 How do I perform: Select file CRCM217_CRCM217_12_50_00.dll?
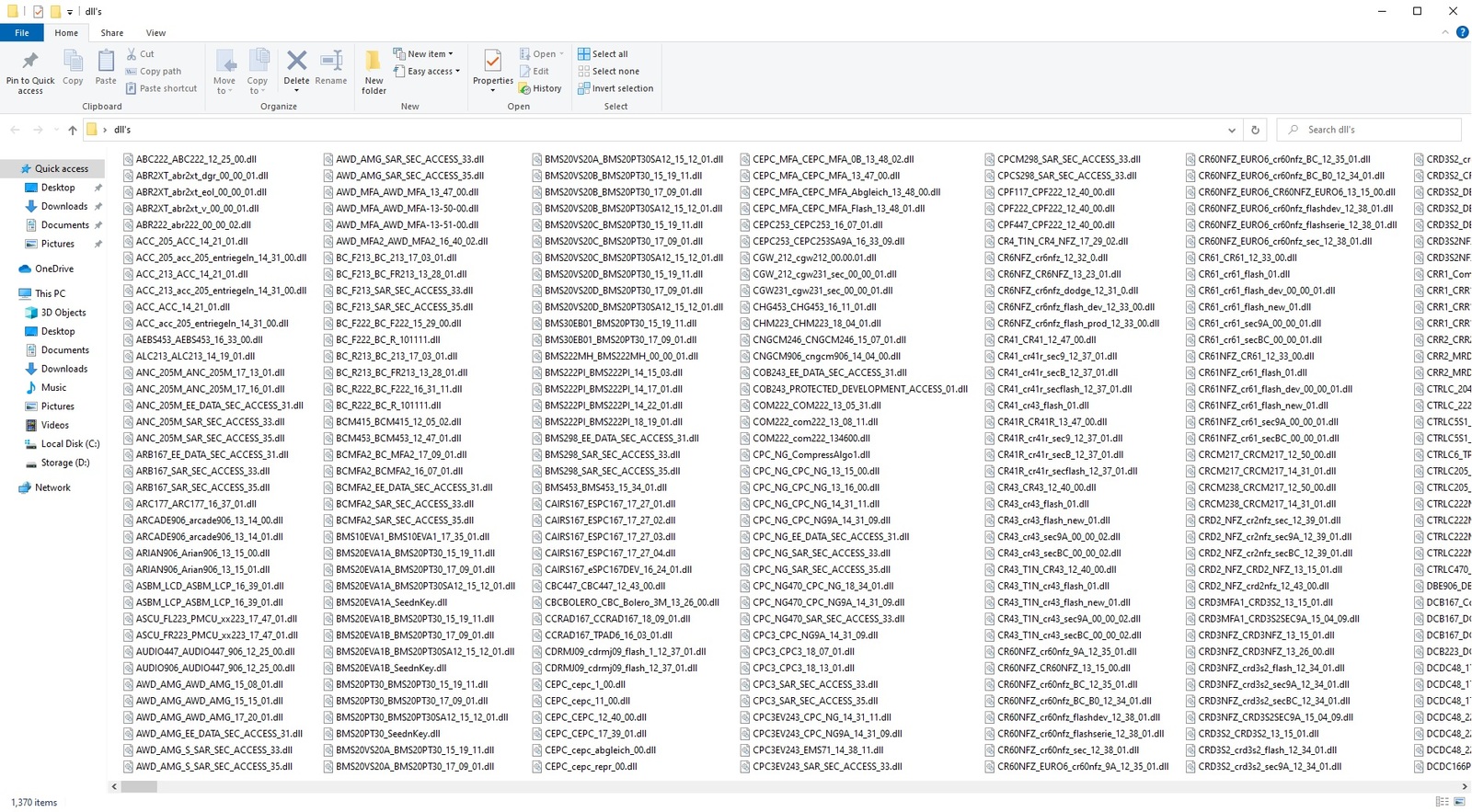tap(1259, 454)
